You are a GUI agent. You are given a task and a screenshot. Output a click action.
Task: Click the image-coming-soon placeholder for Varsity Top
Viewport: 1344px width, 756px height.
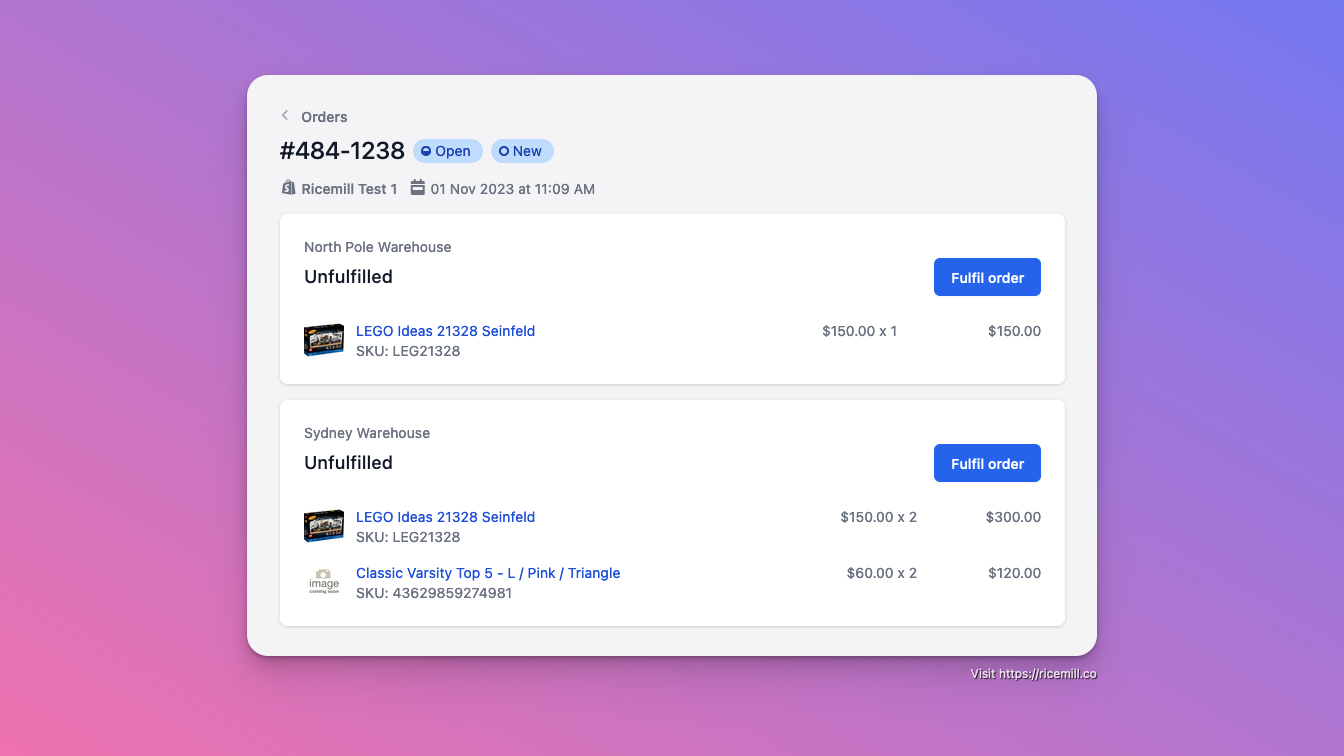click(x=324, y=582)
